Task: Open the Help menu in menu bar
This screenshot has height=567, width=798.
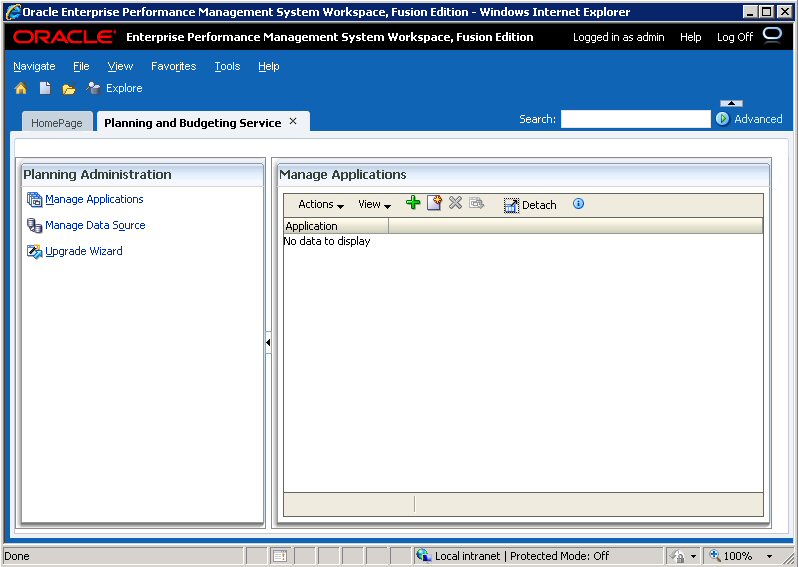Action: 269,66
